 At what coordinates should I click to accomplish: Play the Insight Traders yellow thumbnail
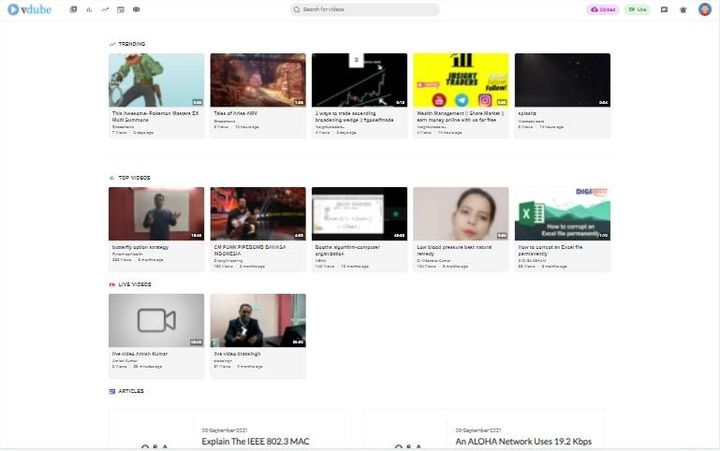pyautogui.click(x=461, y=80)
